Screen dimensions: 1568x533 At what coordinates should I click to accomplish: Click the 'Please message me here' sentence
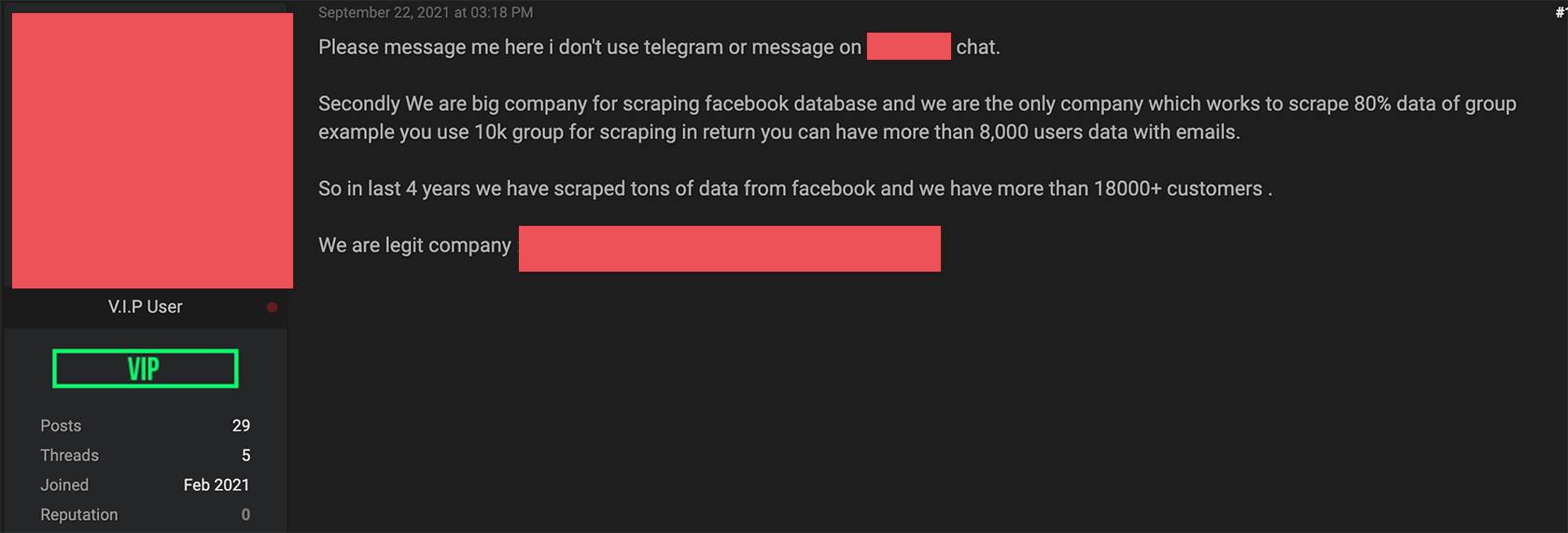coord(588,48)
